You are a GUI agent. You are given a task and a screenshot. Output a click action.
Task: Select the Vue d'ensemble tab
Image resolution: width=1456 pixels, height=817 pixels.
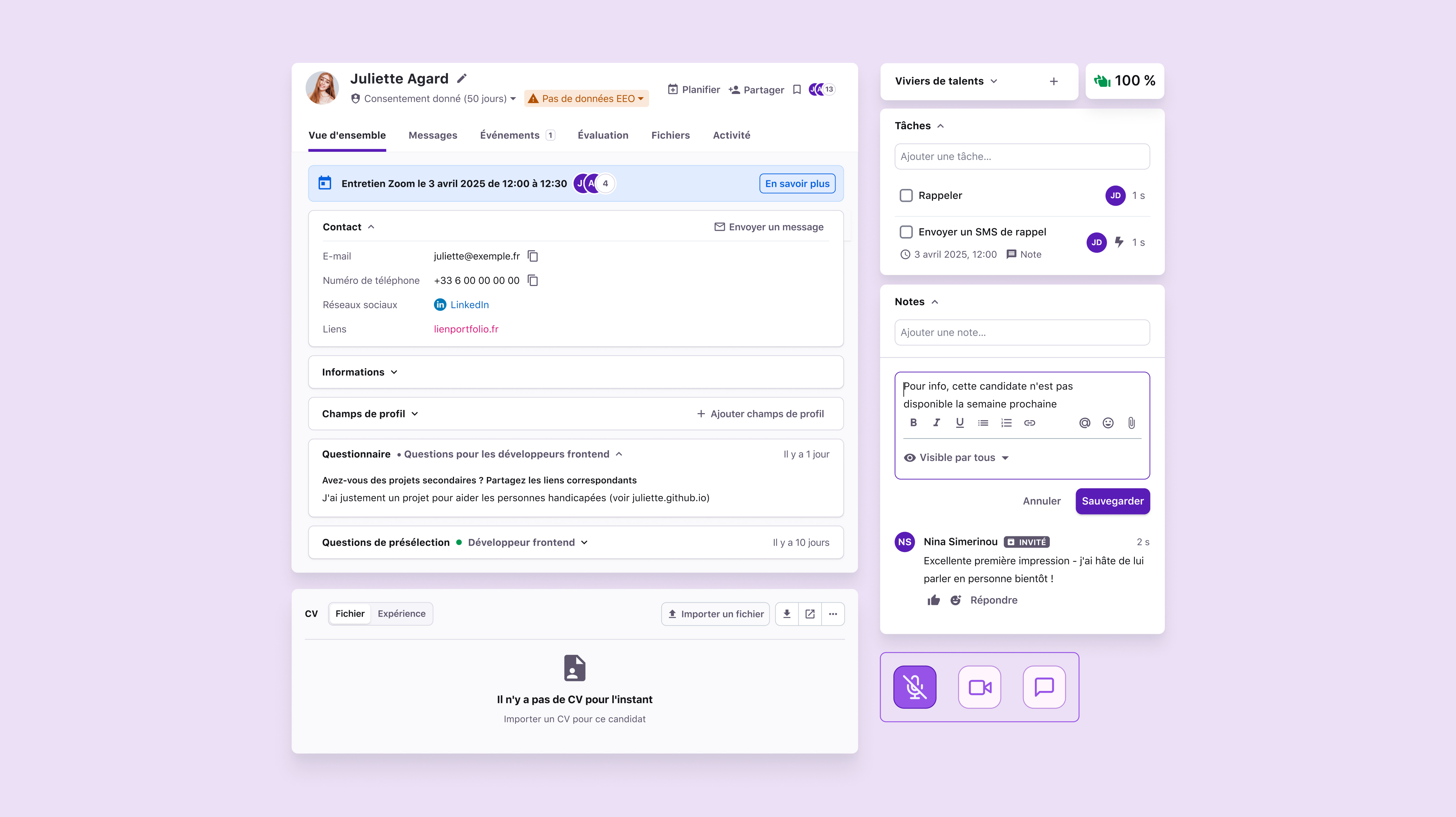point(347,135)
